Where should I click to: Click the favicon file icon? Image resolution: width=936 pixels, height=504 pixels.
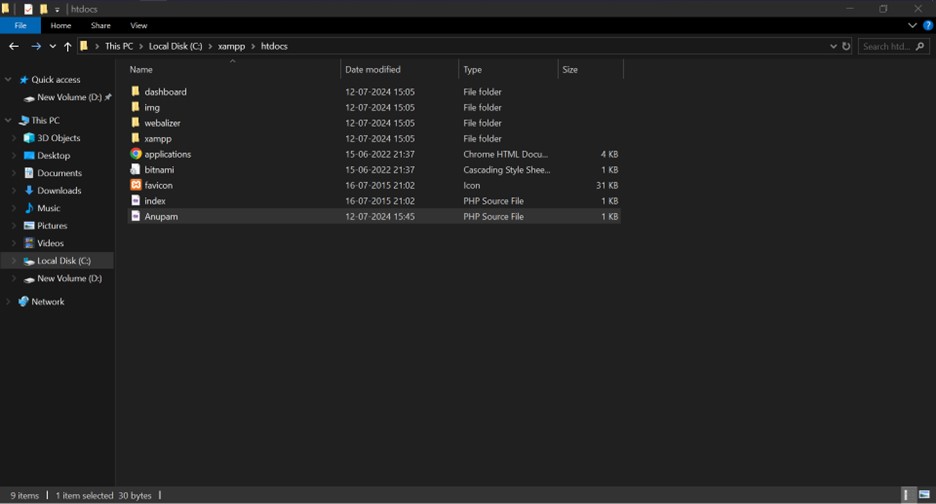(136, 185)
